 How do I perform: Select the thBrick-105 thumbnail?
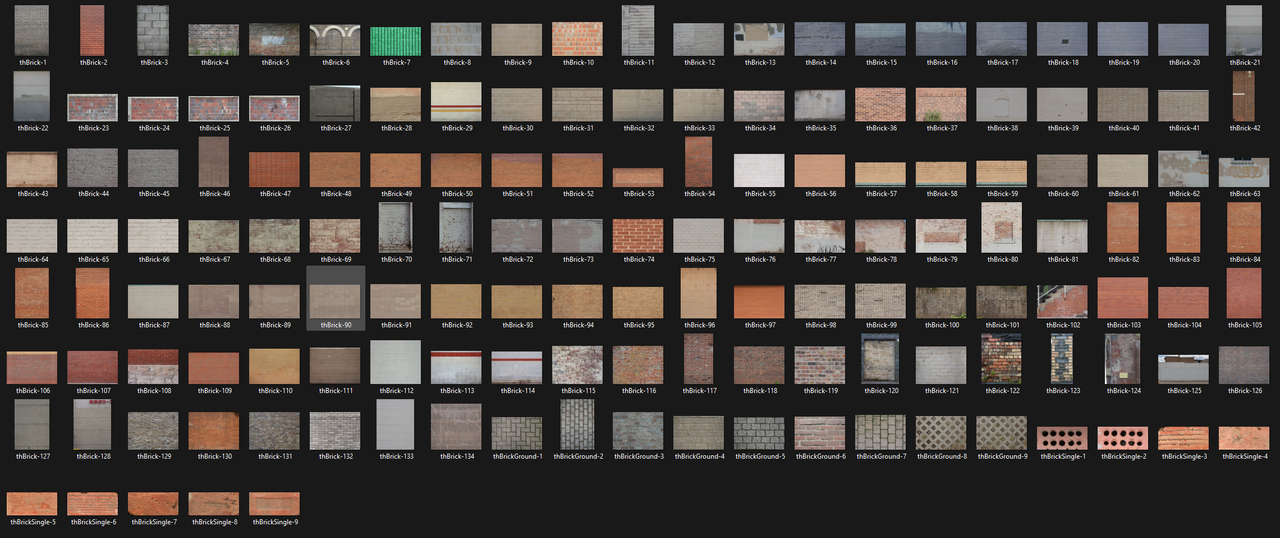pyautogui.click(x=1244, y=293)
